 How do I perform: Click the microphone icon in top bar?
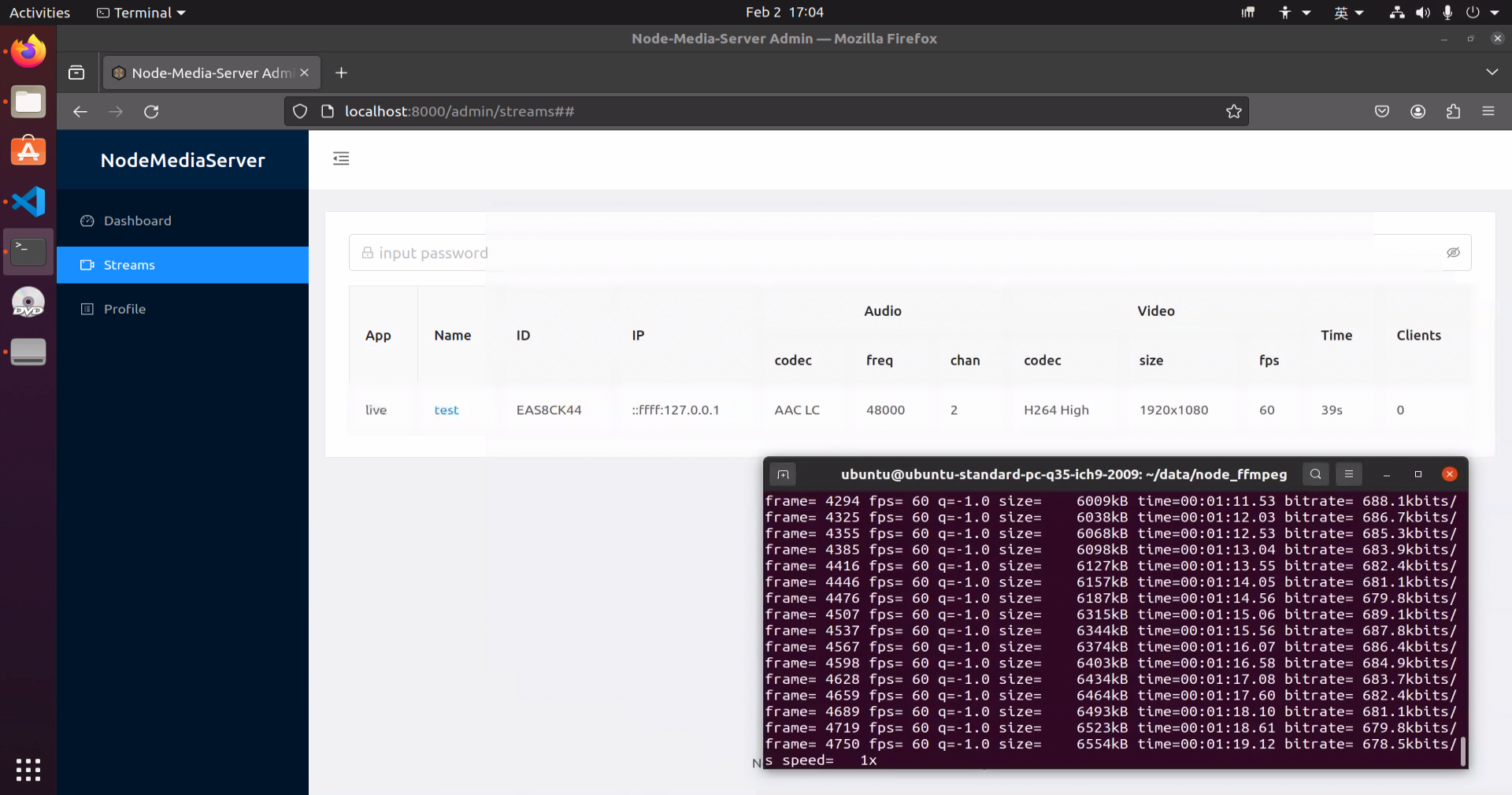click(x=1447, y=13)
